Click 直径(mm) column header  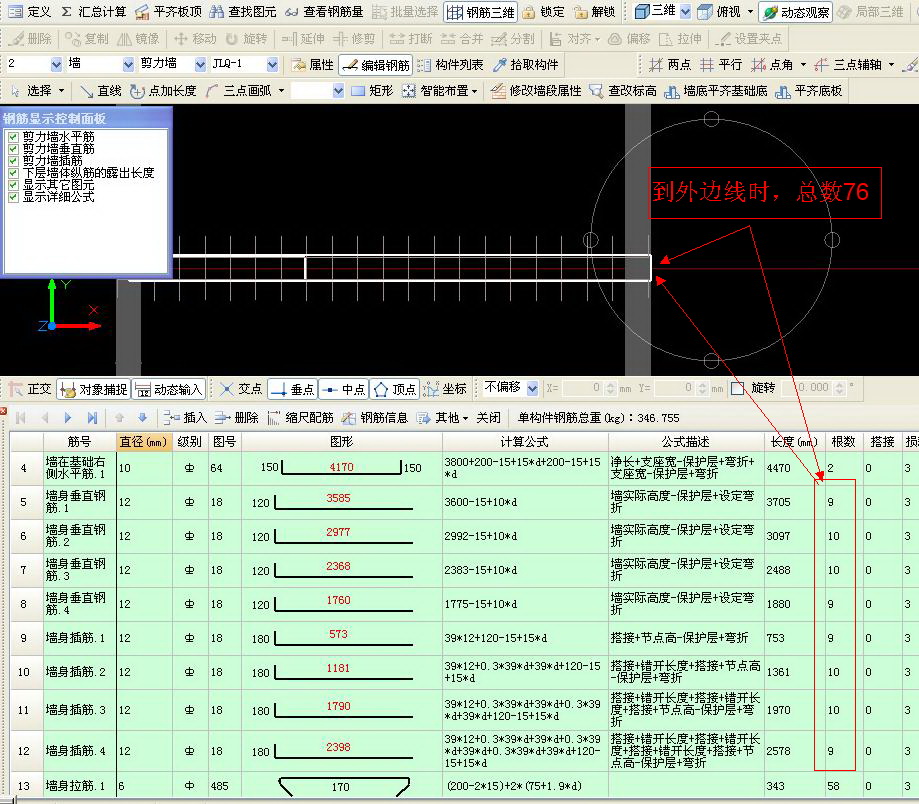[x=144, y=441]
